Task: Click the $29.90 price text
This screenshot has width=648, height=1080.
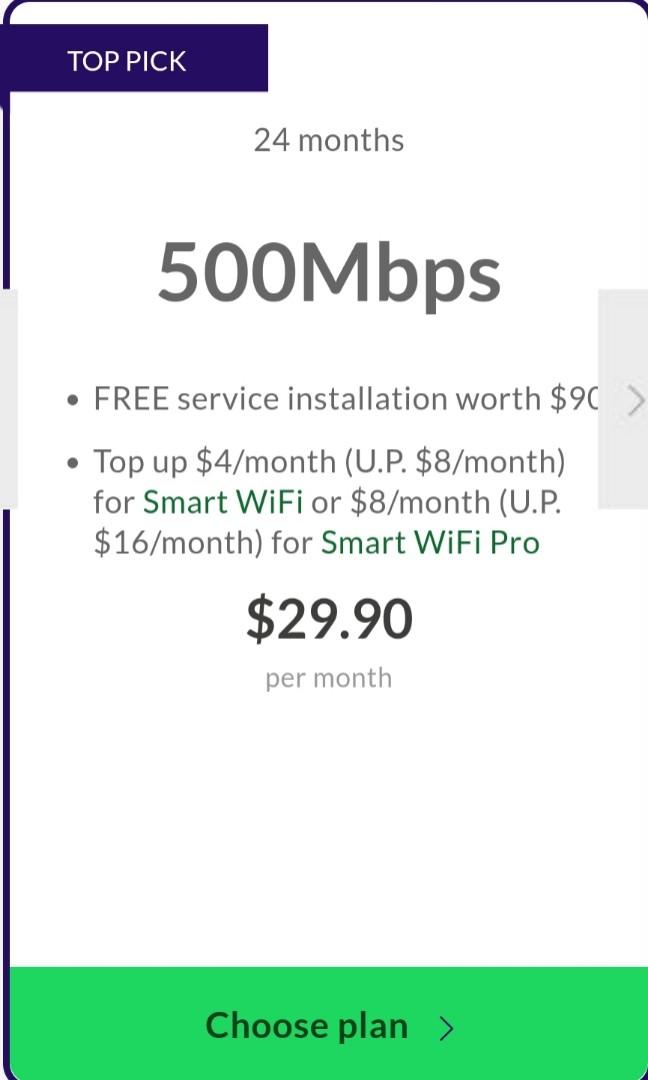Action: (x=328, y=618)
